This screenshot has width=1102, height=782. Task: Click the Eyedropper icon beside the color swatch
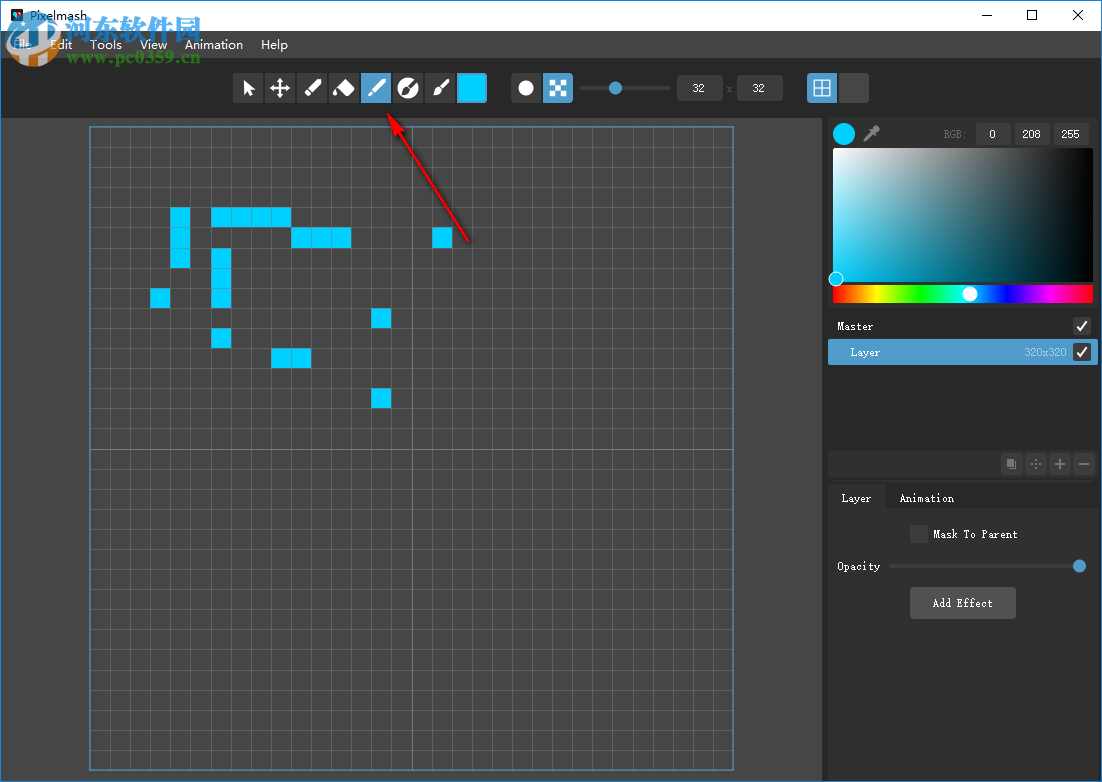tap(871, 133)
